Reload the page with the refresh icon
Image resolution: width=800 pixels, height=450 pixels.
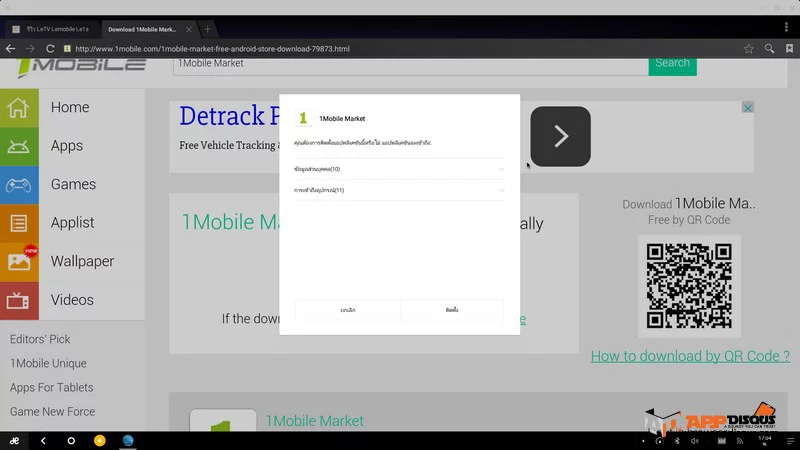pos(50,48)
